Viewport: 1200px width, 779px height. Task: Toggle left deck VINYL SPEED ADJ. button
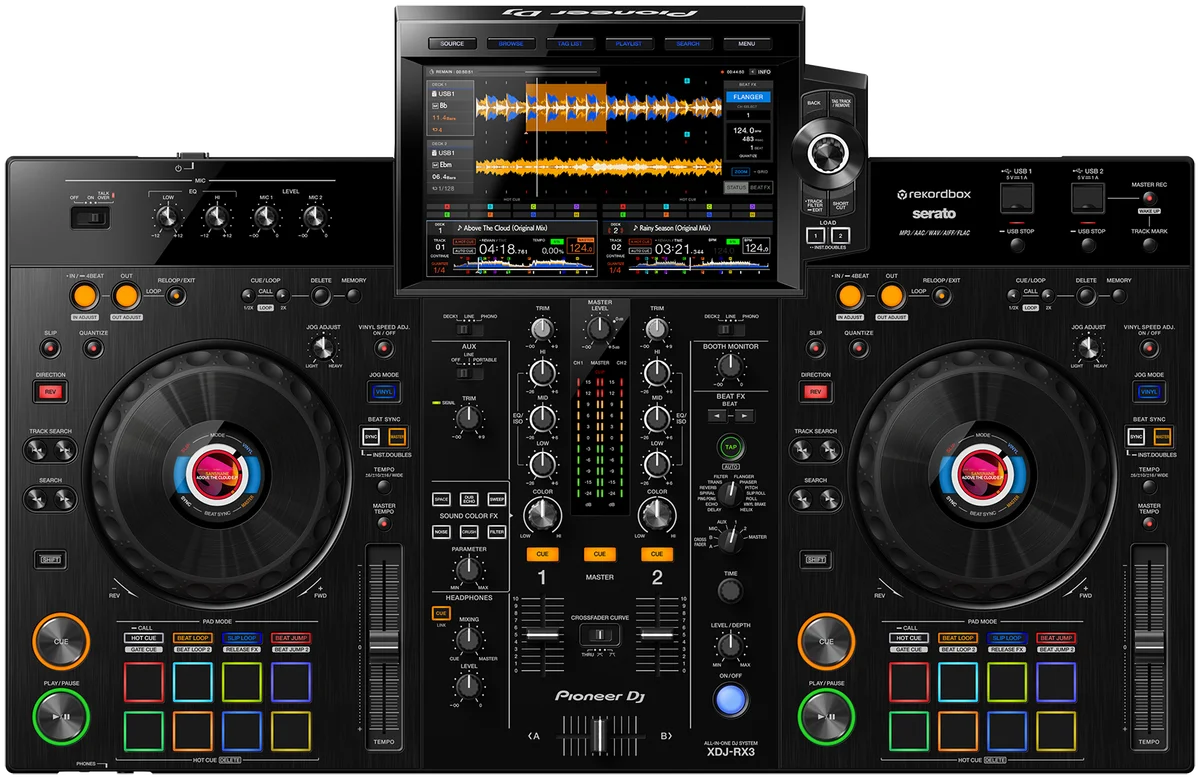pos(385,348)
